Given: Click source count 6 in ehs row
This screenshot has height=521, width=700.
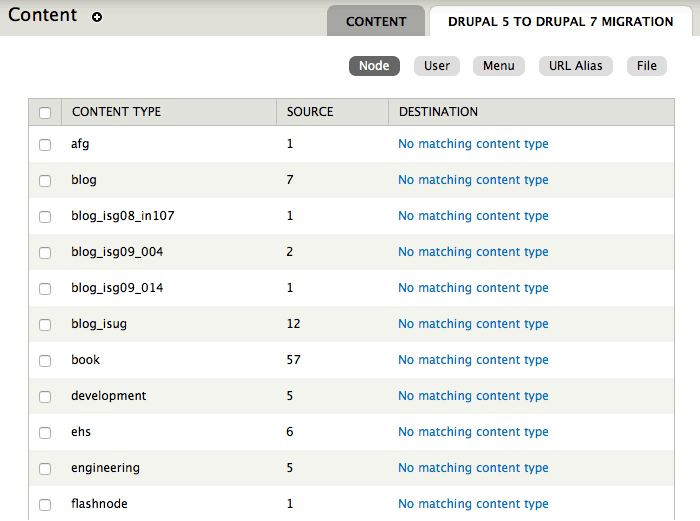Looking at the screenshot, I should coord(290,432).
